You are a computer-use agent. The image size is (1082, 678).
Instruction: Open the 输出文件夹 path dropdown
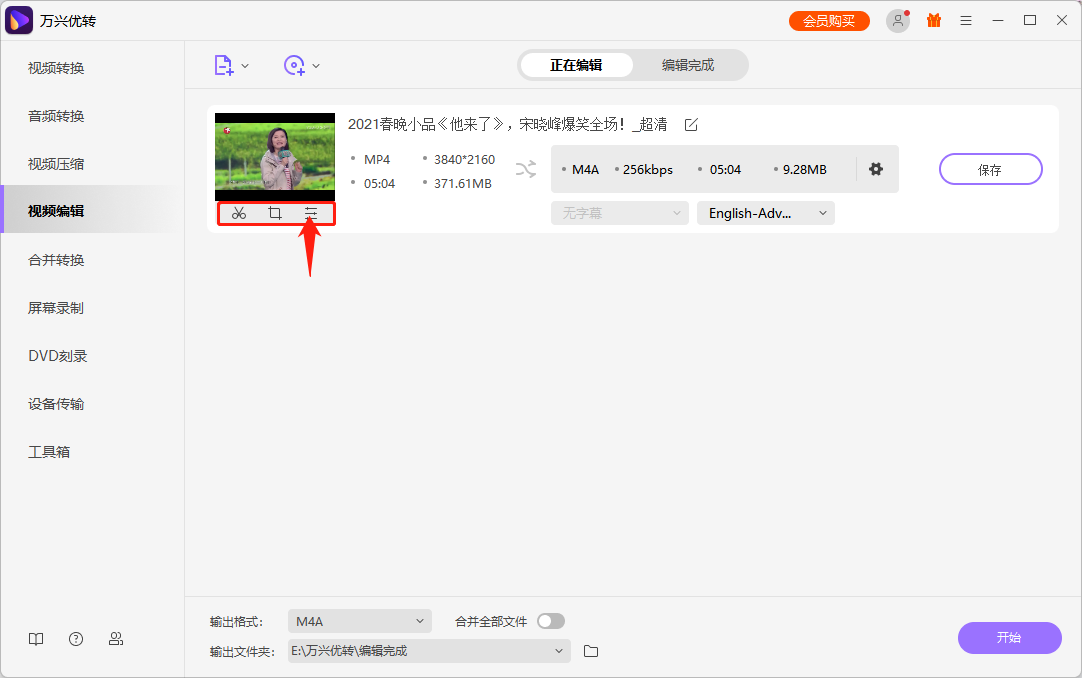coord(429,651)
